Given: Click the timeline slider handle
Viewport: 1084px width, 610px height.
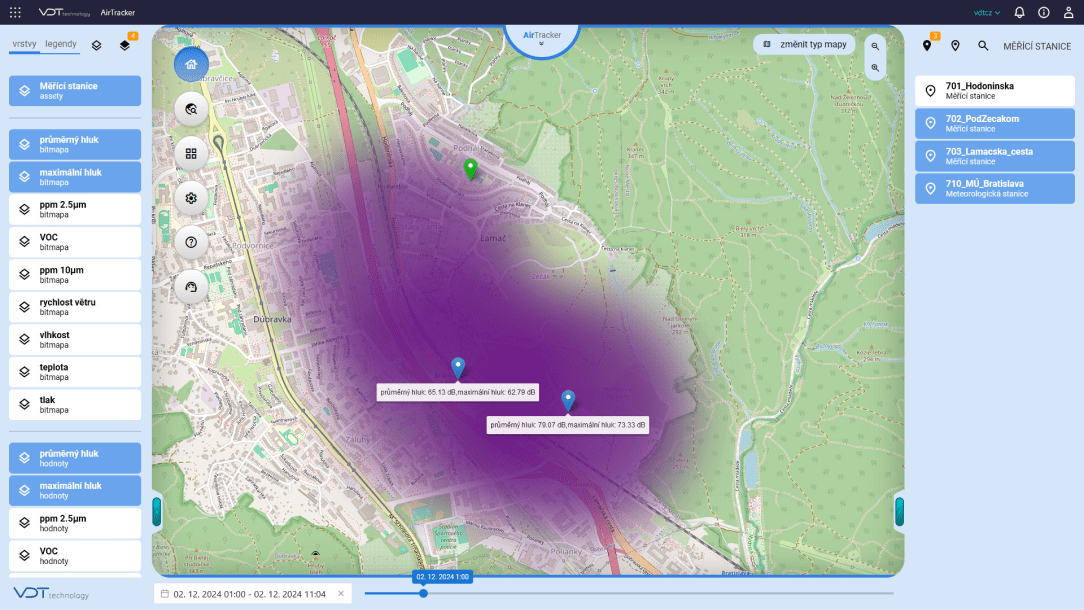Looking at the screenshot, I should click(x=423, y=593).
